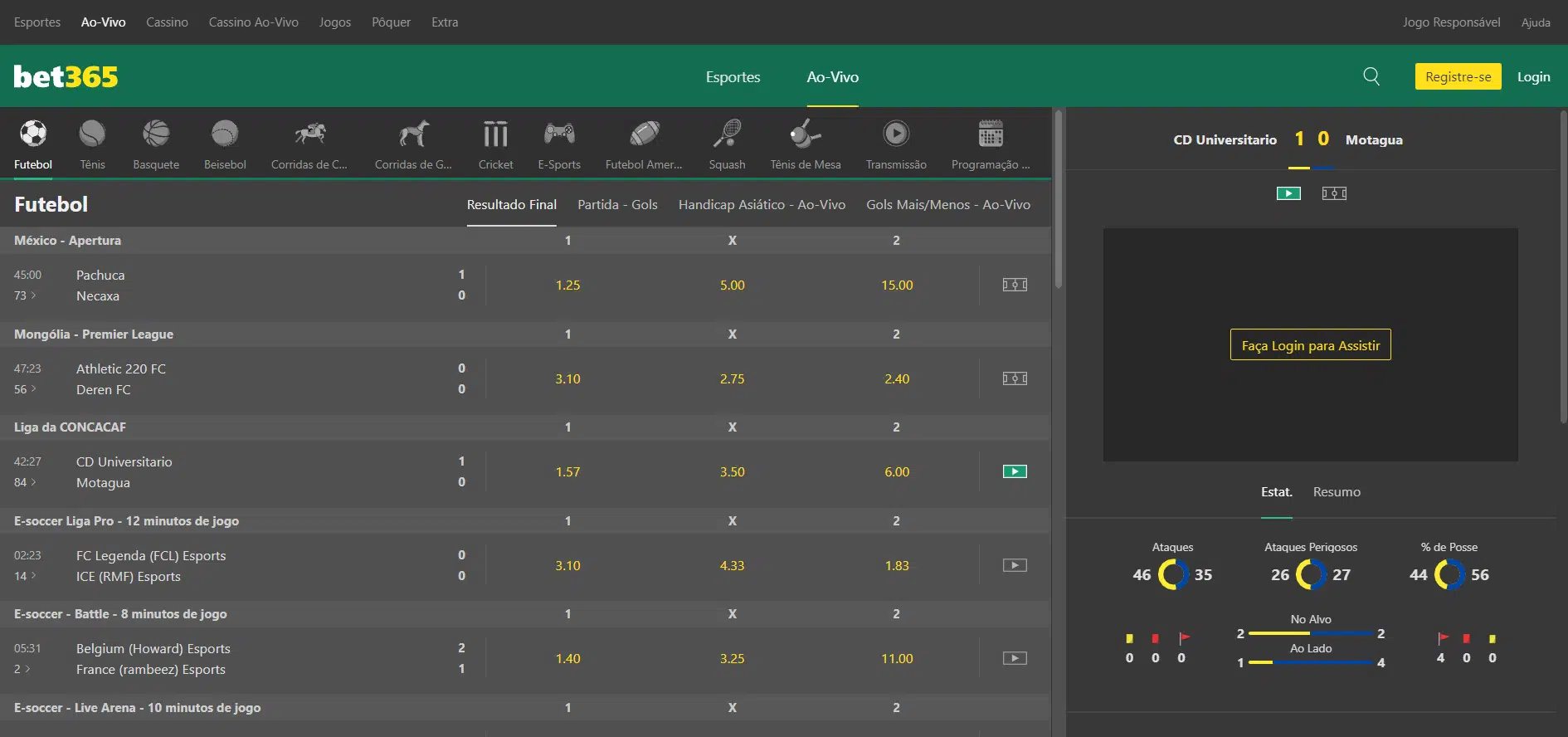Click the Login link
Screen dimensions: 1568x737
[1533, 76]
